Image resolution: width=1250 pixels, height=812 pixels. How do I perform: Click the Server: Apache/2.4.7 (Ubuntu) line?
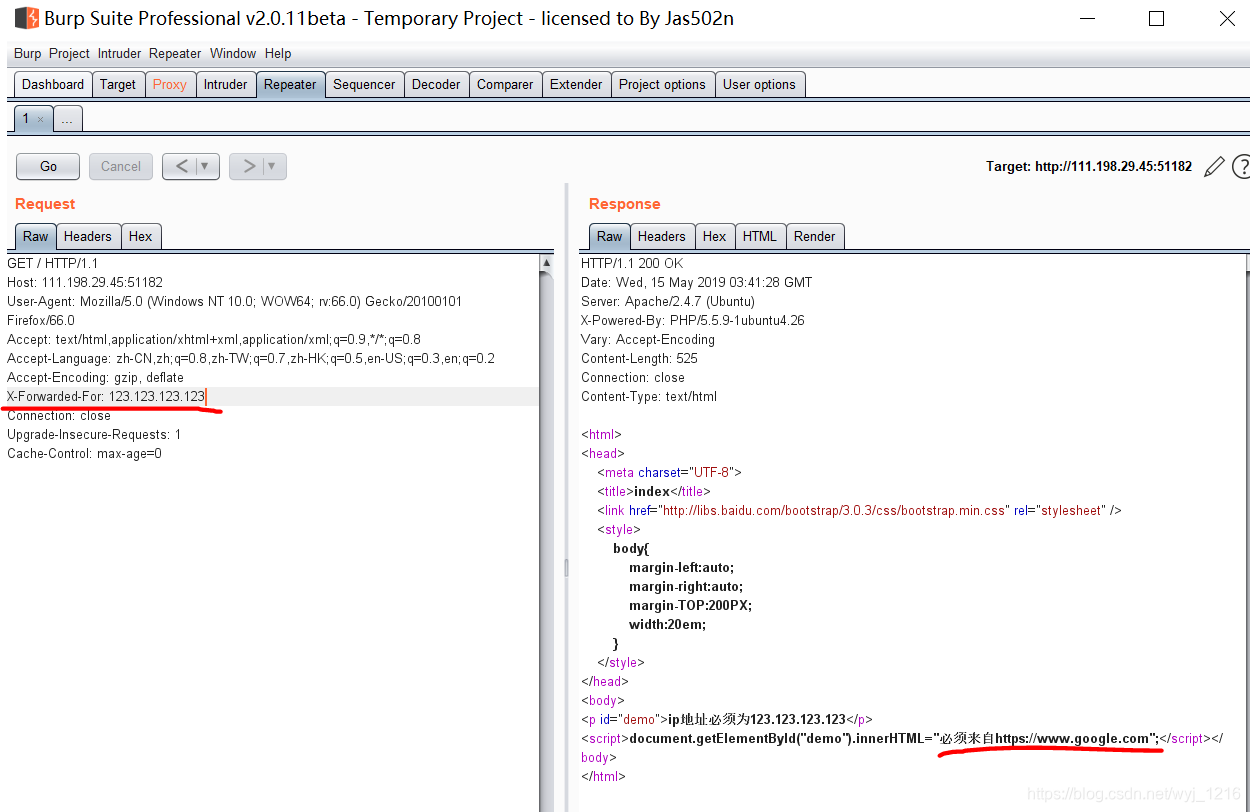pos(668,302)
